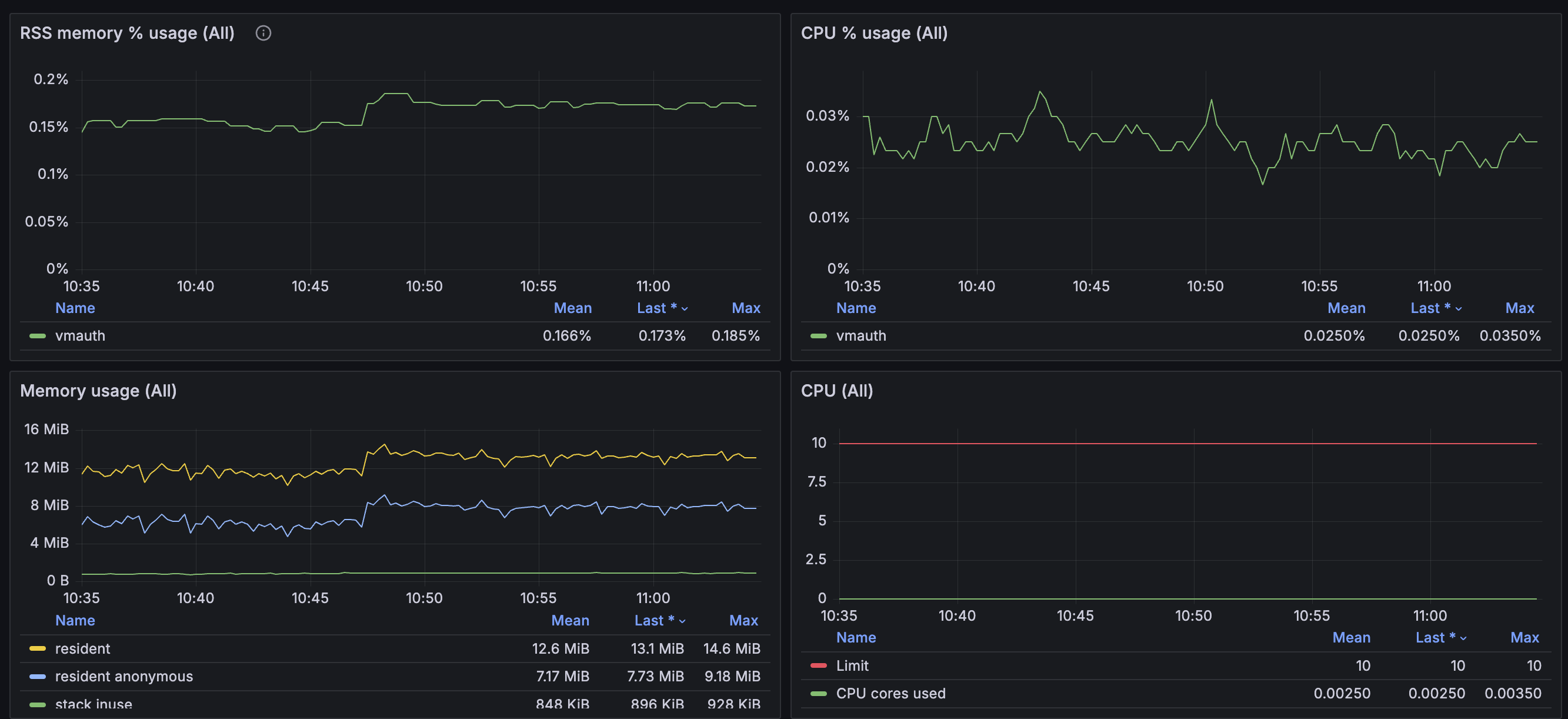Click CPU cores used legend label
Viewport: 1568px width, 719px height.
[890, 694]
